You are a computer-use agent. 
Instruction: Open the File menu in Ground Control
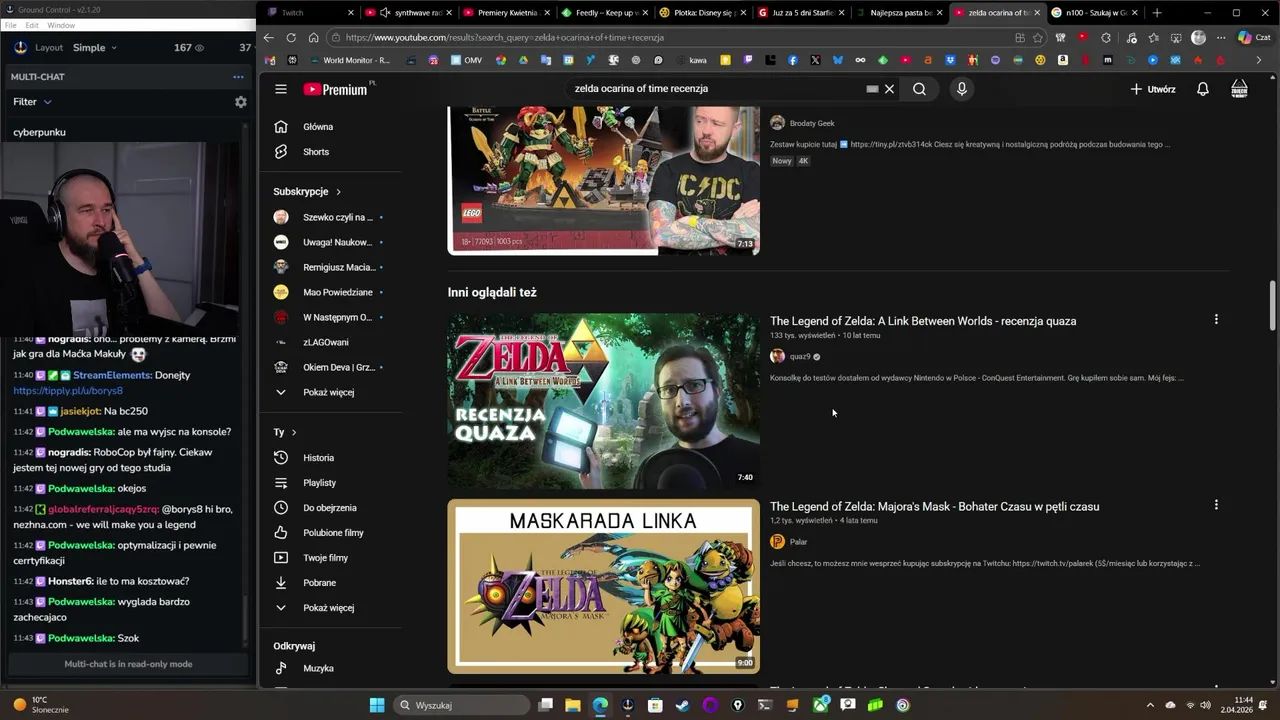pyautogui.click(x=10, y=25)
